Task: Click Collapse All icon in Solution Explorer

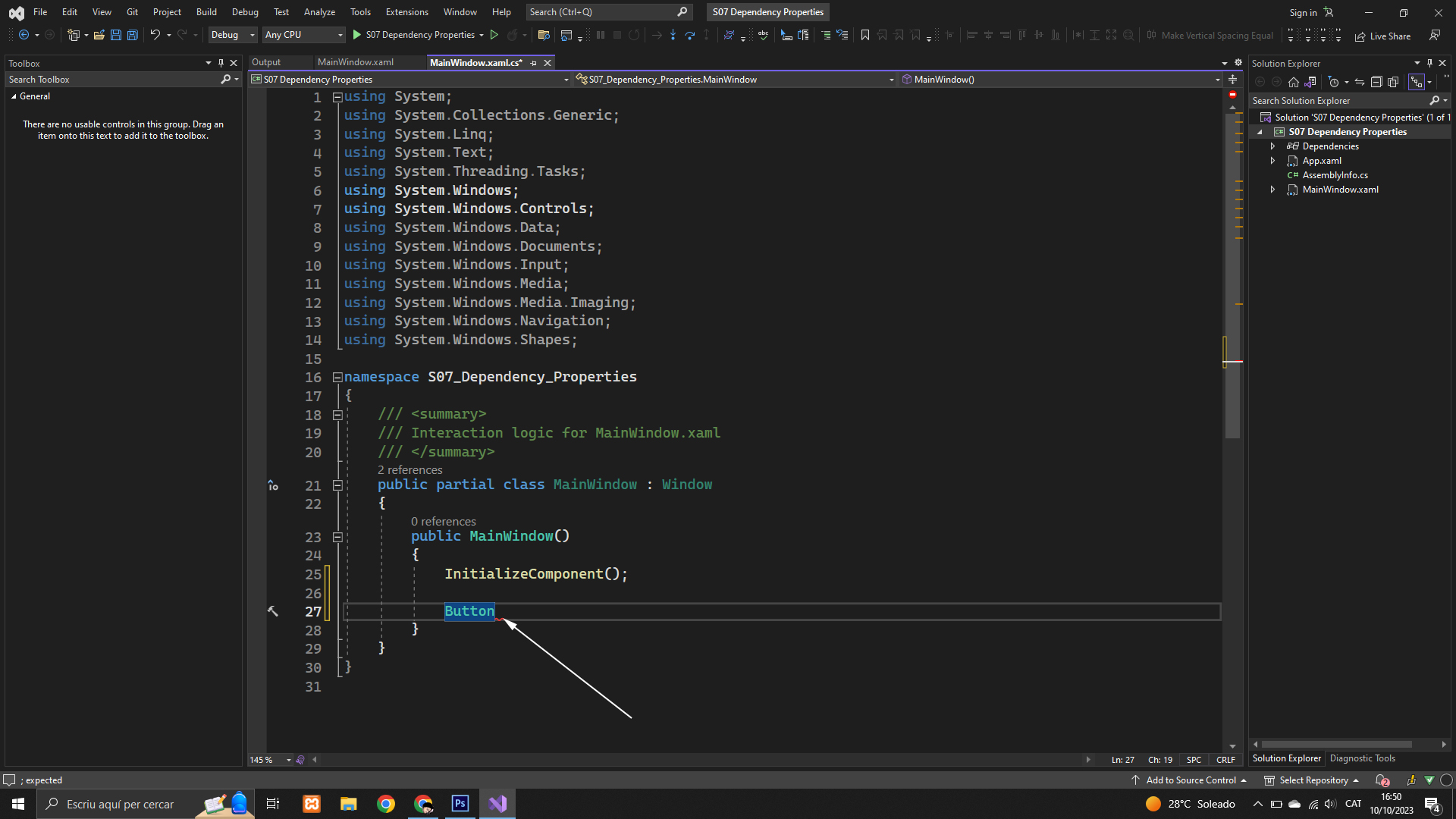Action: [1376, 82]
